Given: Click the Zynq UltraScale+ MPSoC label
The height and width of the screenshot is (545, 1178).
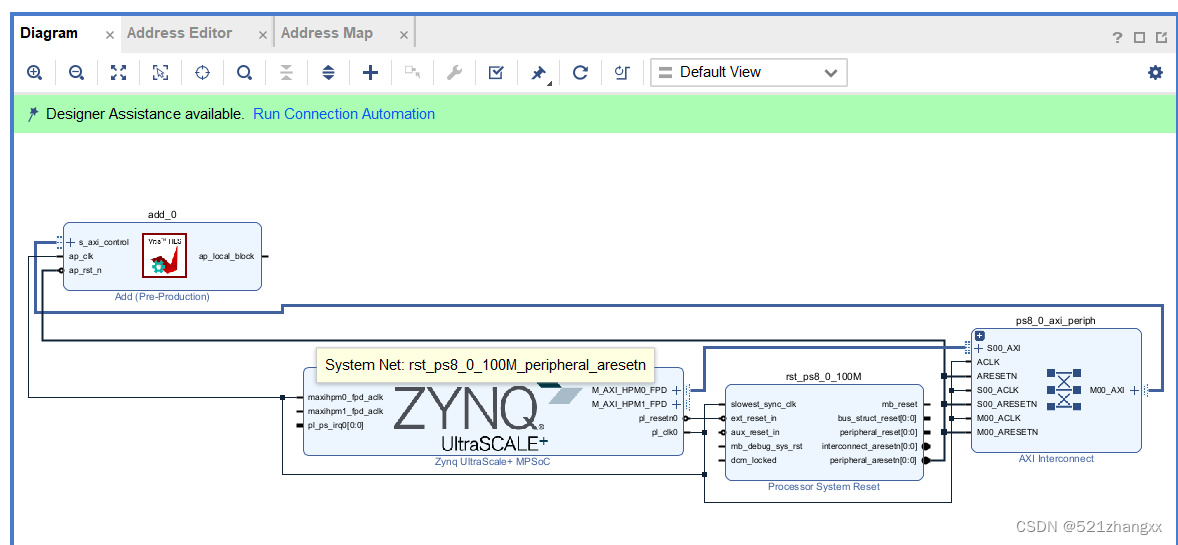Looking at the screenshot, I should (494, 462).
